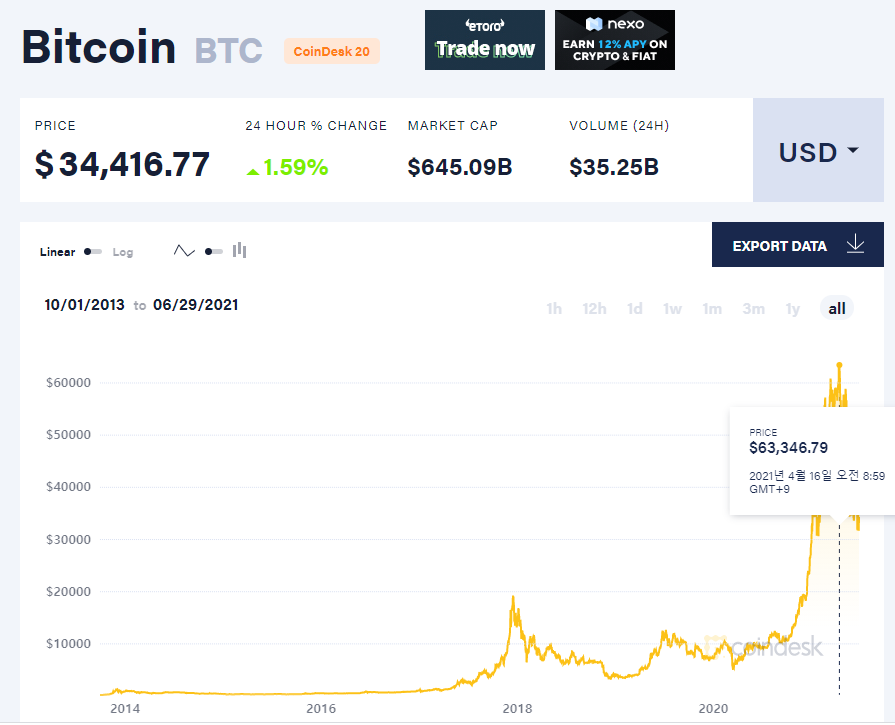Select the Log scale label
The image size is (895, 725).
[123, 252]
